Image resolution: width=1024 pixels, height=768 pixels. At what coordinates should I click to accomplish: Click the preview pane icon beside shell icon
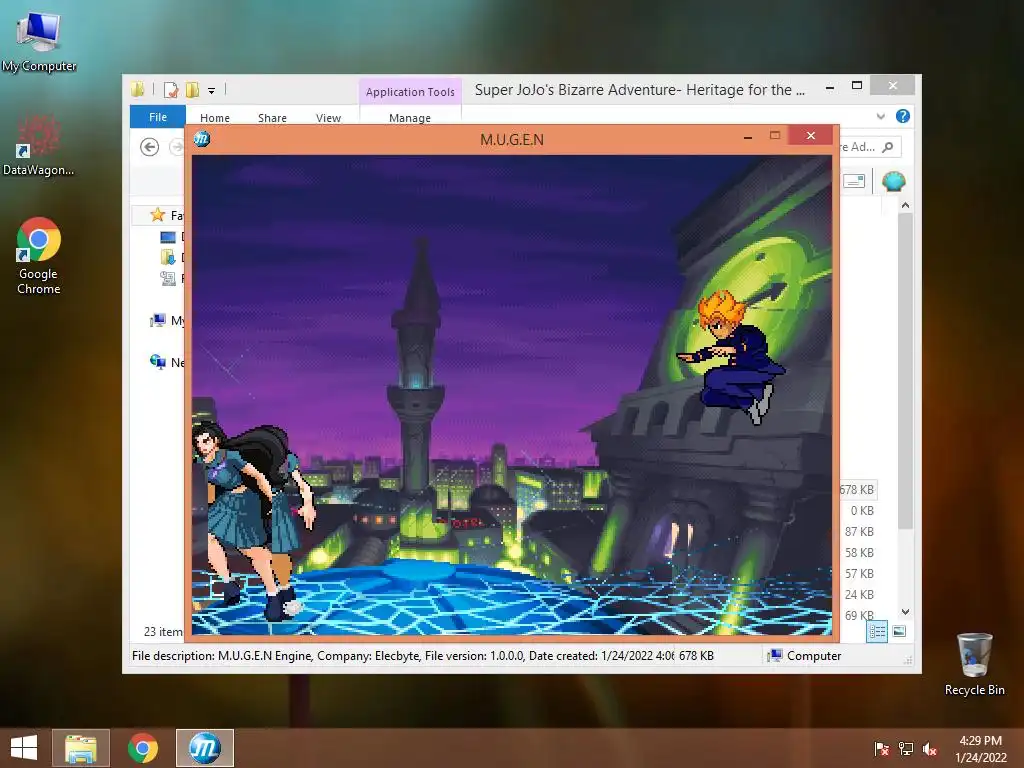click(x=854, y=181)
